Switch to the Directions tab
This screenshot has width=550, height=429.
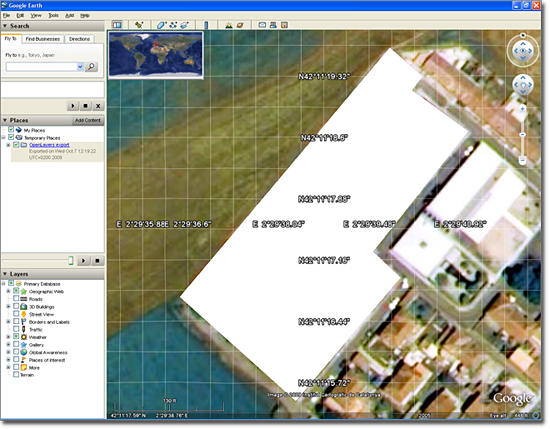point(79,39)
